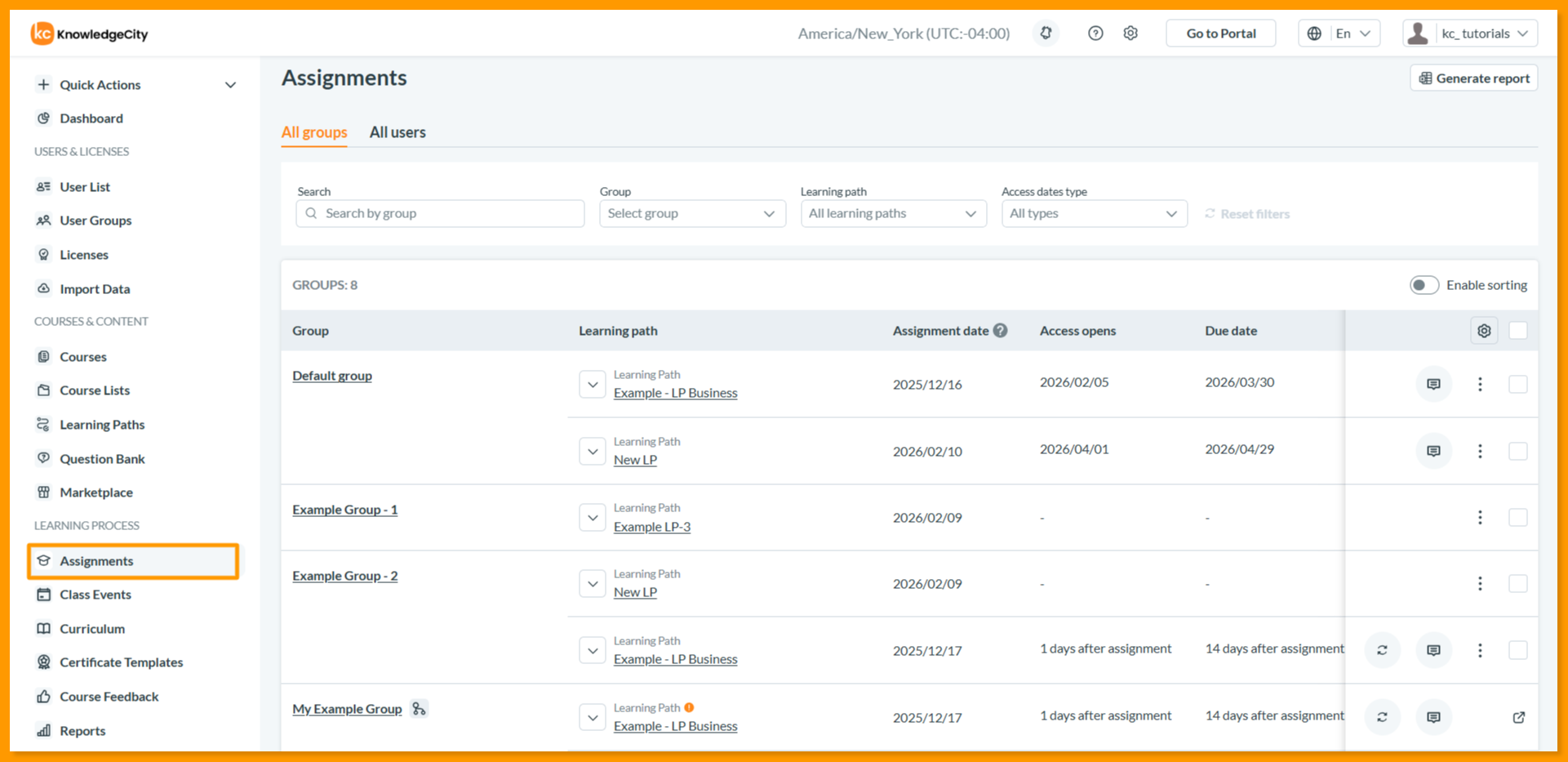Viewport: 1568px width, 762px height.
Task: Check the Default group Example - LP Business row checkbox
Action: 1518,384
